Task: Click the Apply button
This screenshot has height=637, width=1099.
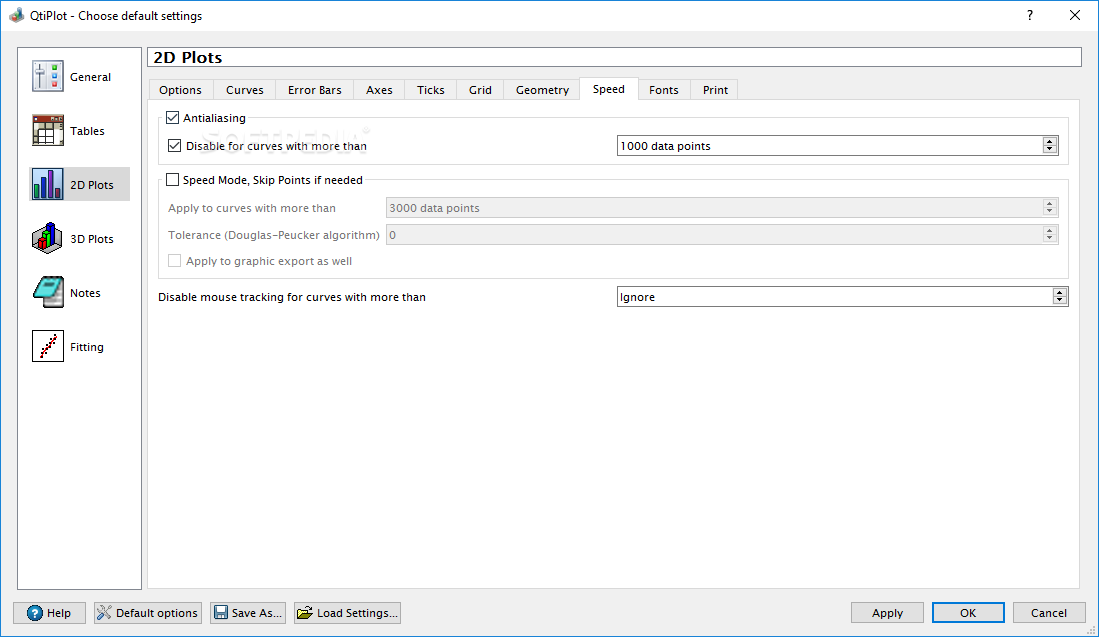Action: click(887, 612)
